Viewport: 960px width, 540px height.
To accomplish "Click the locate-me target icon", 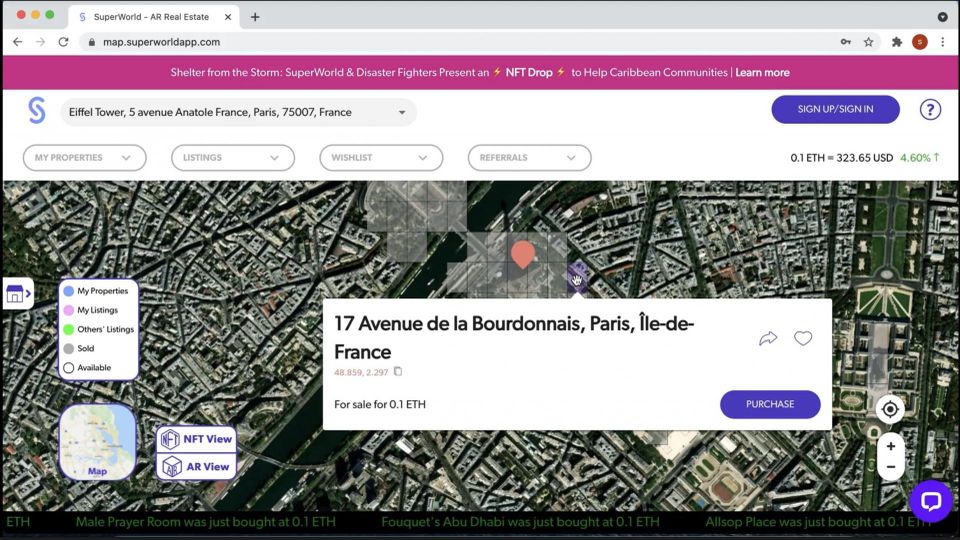I will pyautogui.click(x=890, y=409).
